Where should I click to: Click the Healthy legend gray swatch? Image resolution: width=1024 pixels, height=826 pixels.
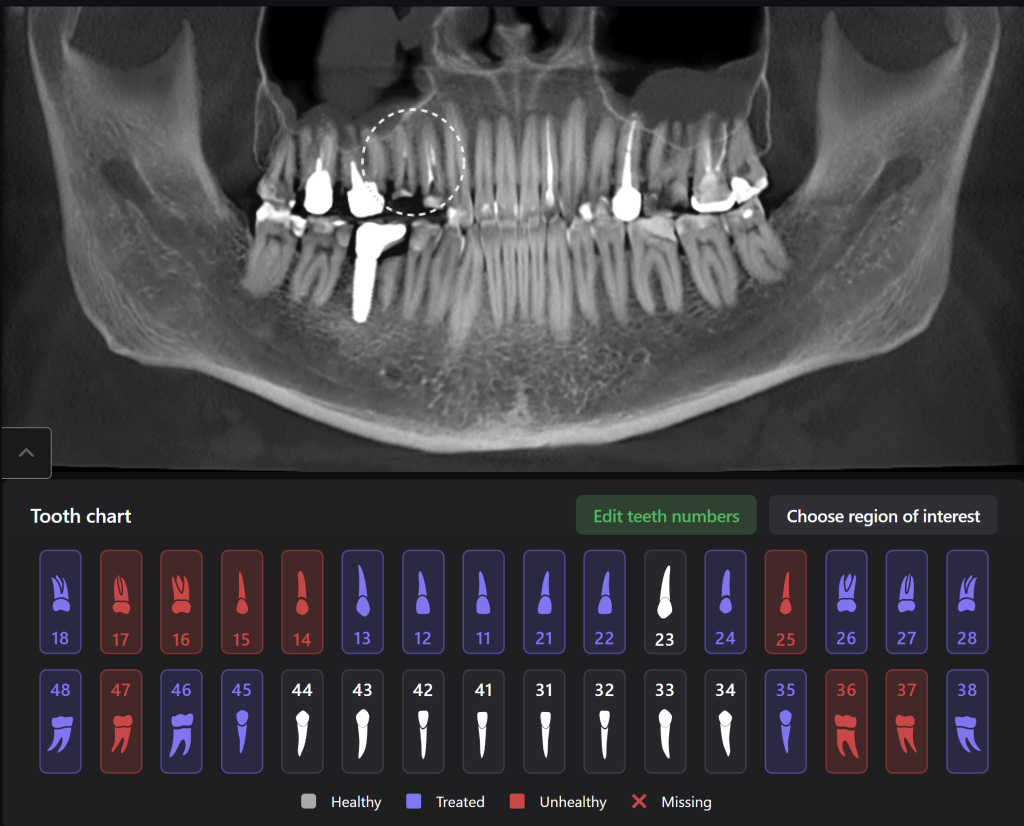309,802
